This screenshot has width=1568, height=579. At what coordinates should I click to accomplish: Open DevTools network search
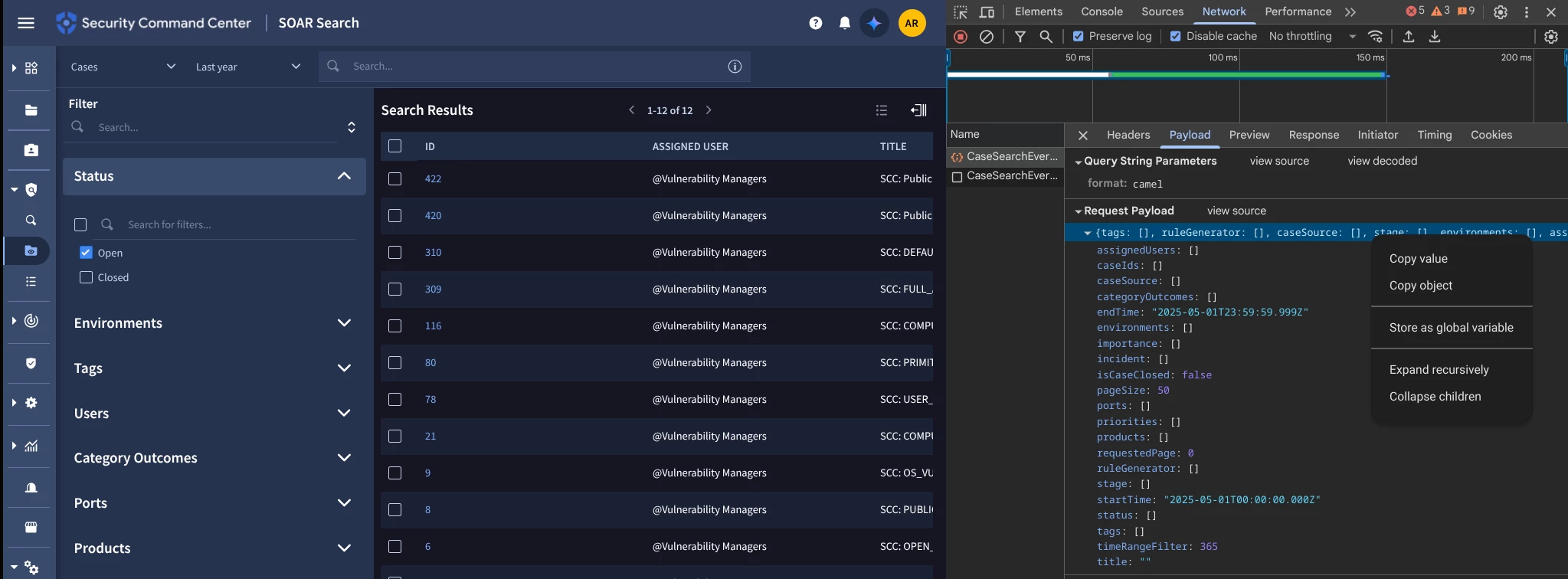click(x=1046, y=37)
